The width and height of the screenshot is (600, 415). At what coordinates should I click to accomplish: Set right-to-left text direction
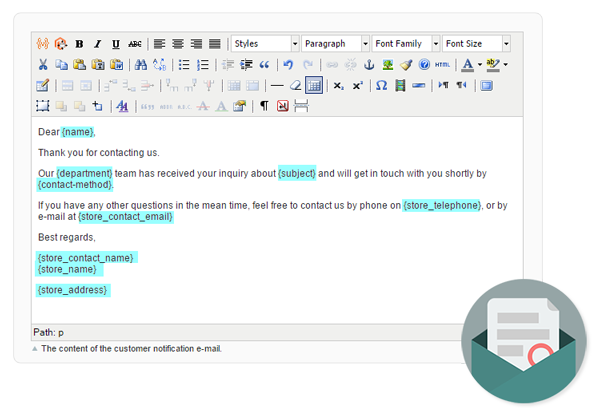(462, 85)
